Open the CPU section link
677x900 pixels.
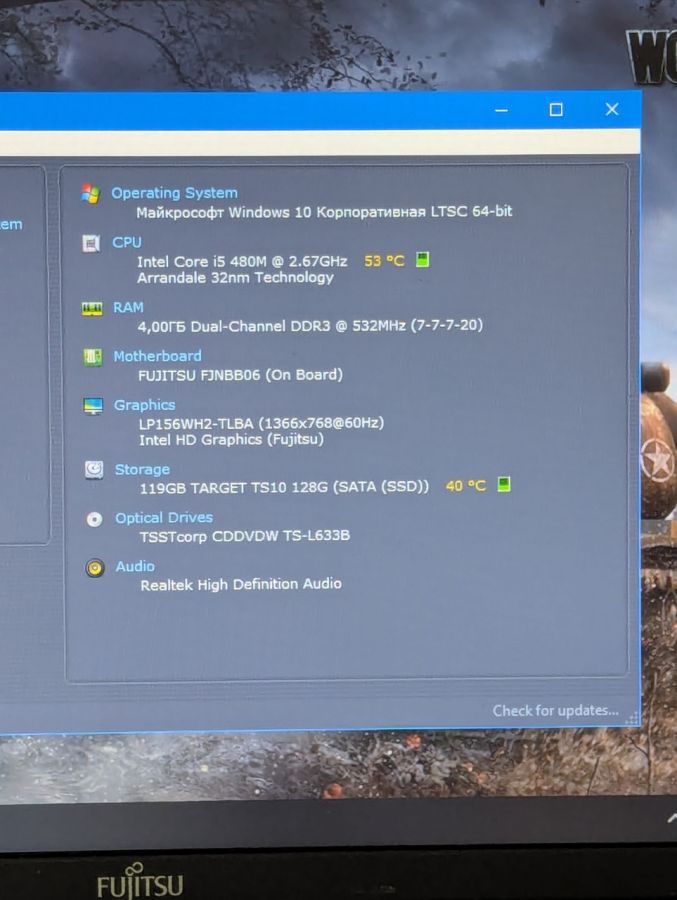127,242
